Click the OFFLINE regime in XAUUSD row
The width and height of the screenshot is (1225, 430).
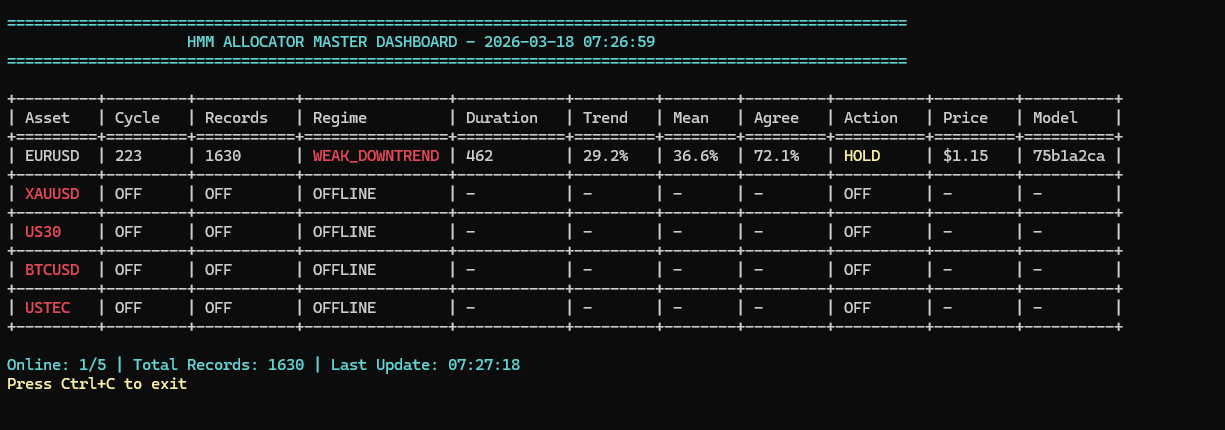(x=344, y=194)
